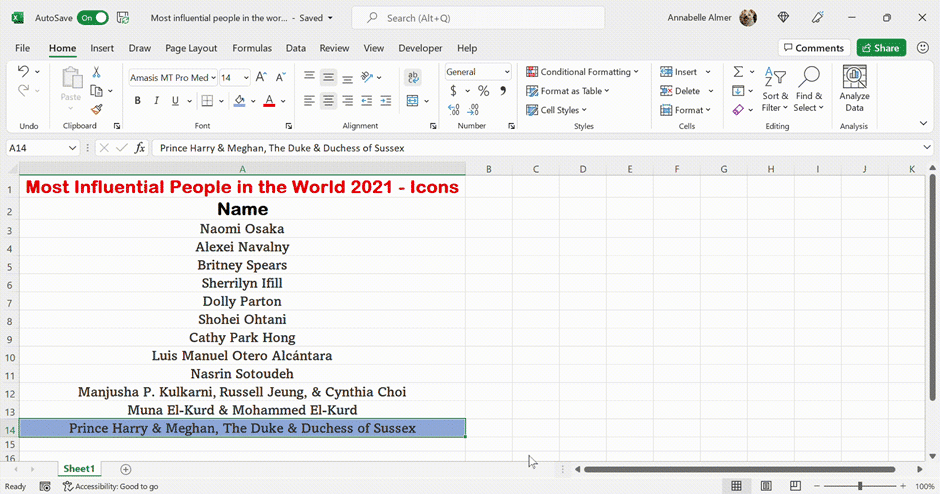The width and height of the screenshot is (940, 494).
Task: Apply Percent Style to the cell
Action: (483, 91)
